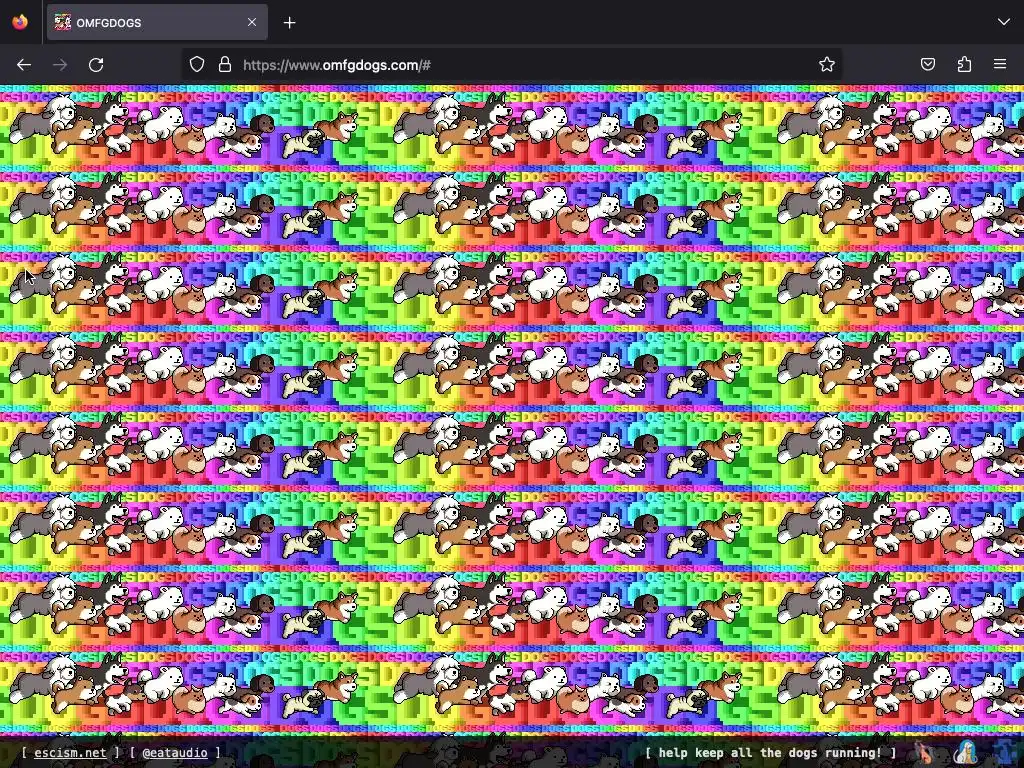1024x768 pixels.
Task: Go back to the previous page
Action: point(24,65)
